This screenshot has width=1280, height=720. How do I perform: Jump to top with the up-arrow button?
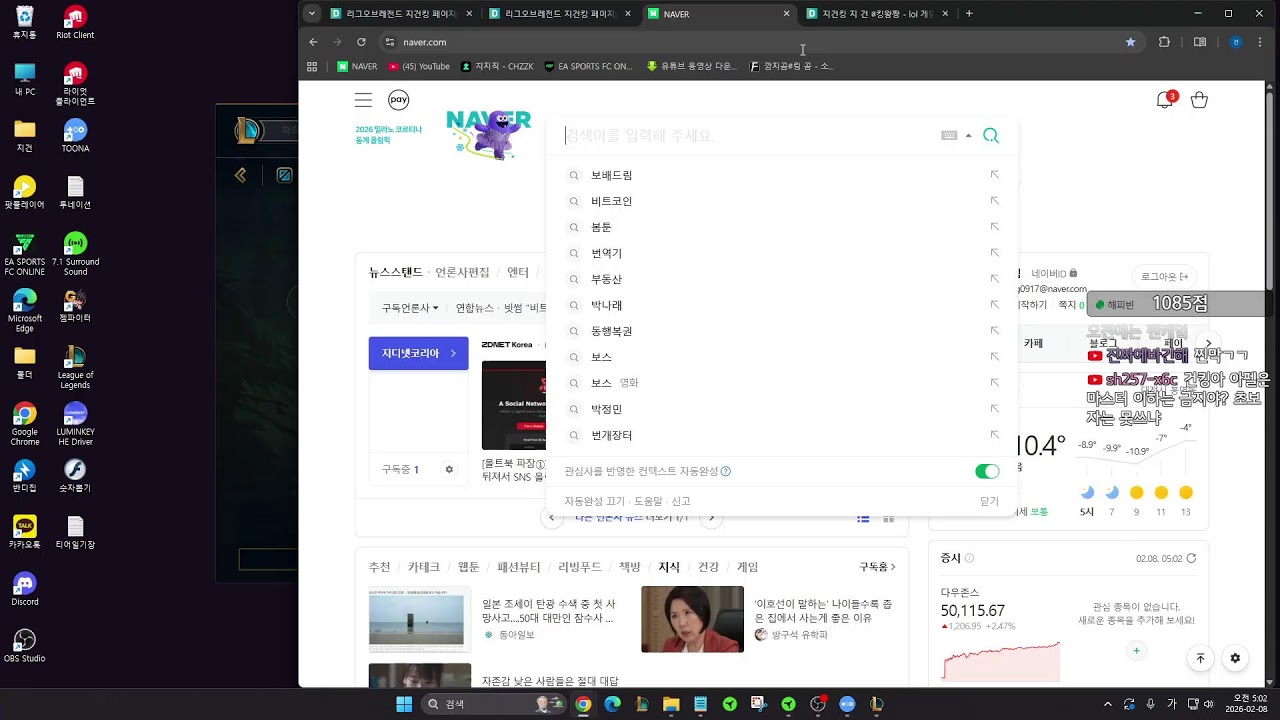[x=1200, y=658]
